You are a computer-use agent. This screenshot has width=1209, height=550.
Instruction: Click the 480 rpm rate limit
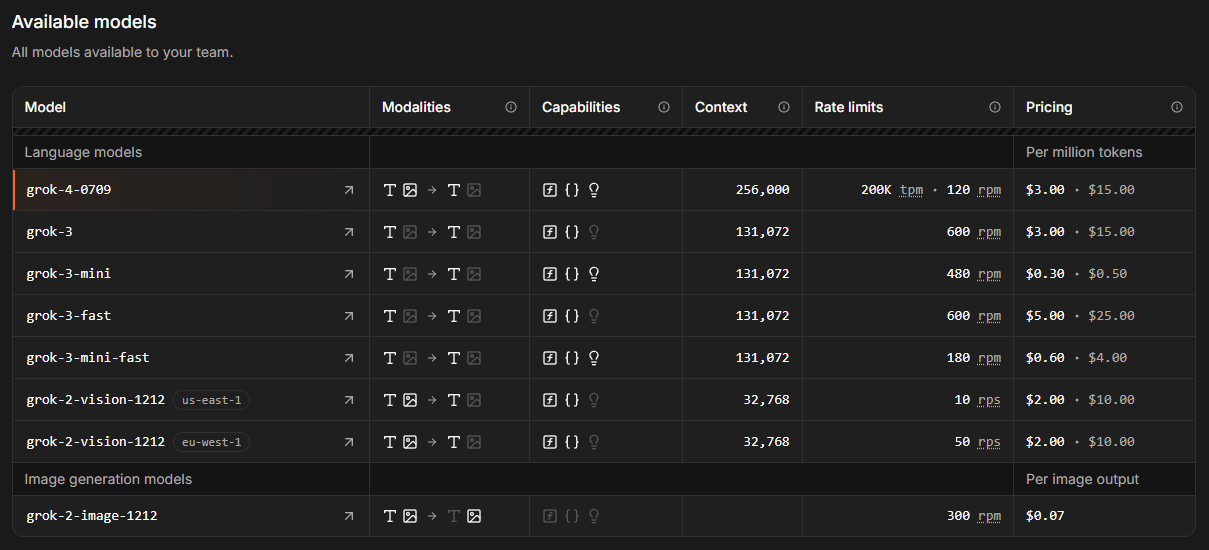(973, 274)
